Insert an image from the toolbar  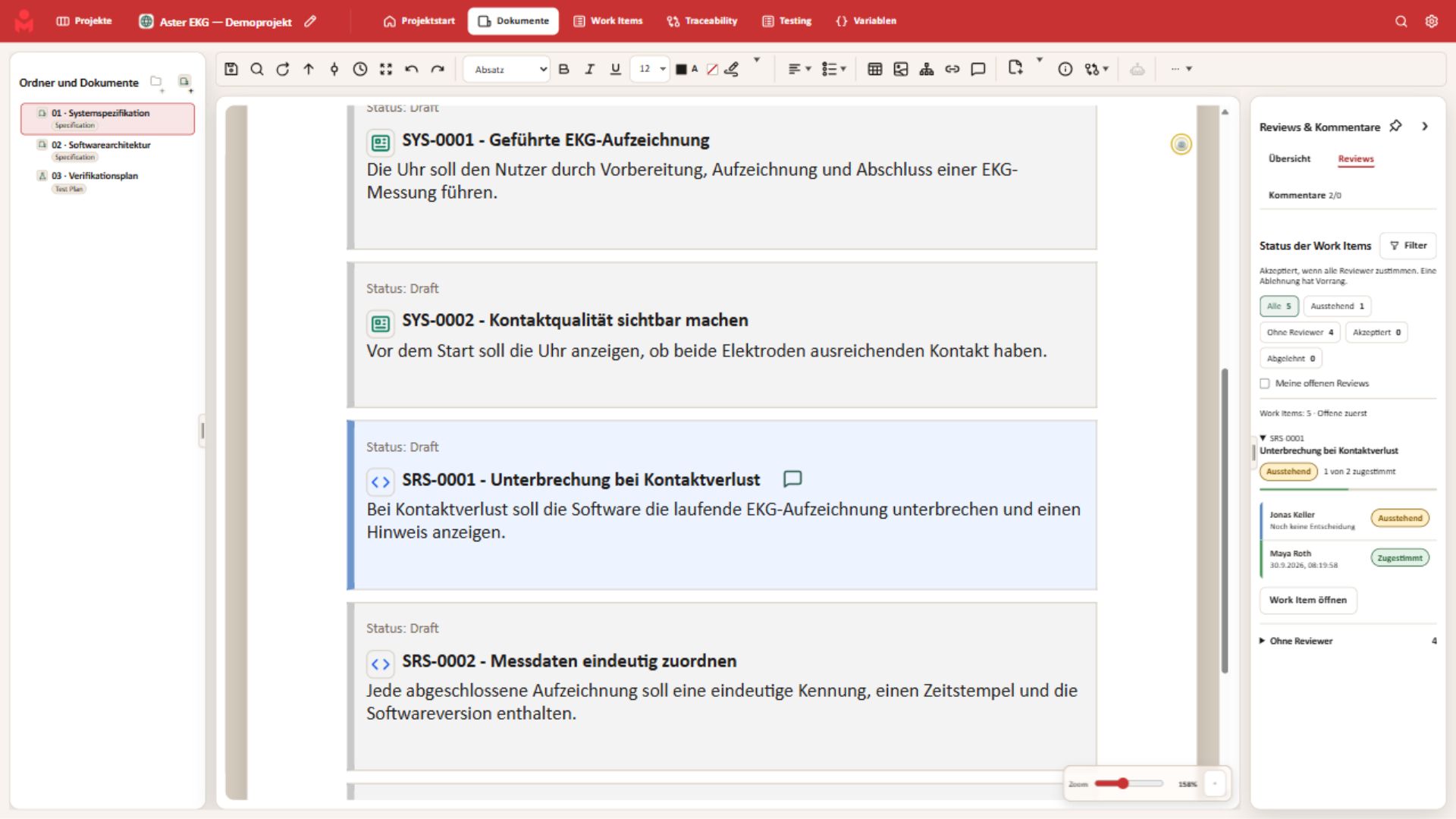[900, 69]
